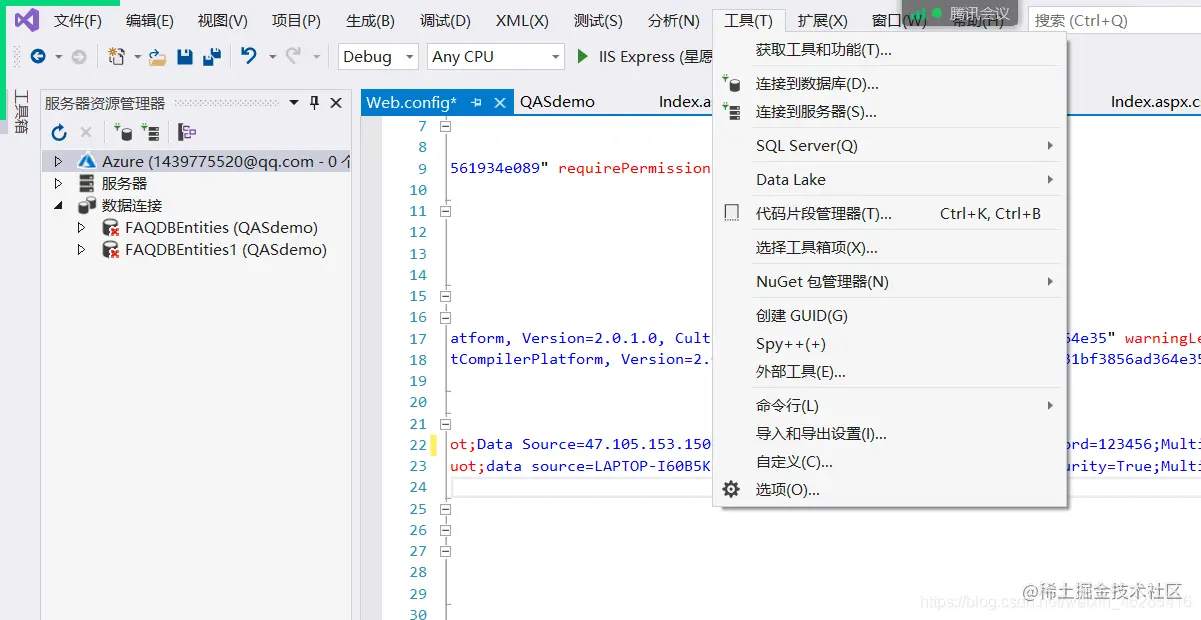The width and height of the screenshot is (1201, 620).
Task: Click the navigate forward arrow icon
Action: coord(78,57)
